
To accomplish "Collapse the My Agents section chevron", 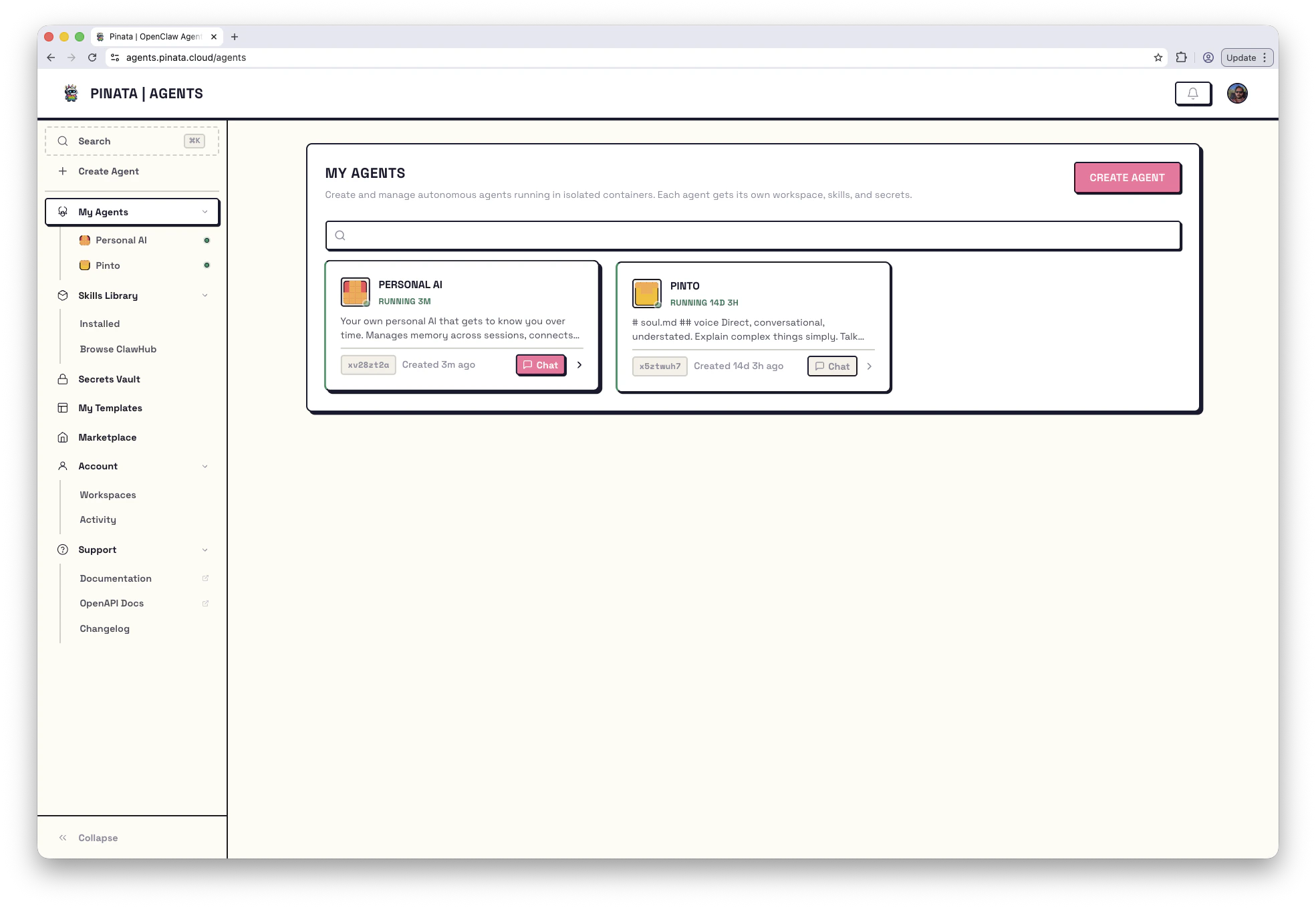I will (205, 212).
